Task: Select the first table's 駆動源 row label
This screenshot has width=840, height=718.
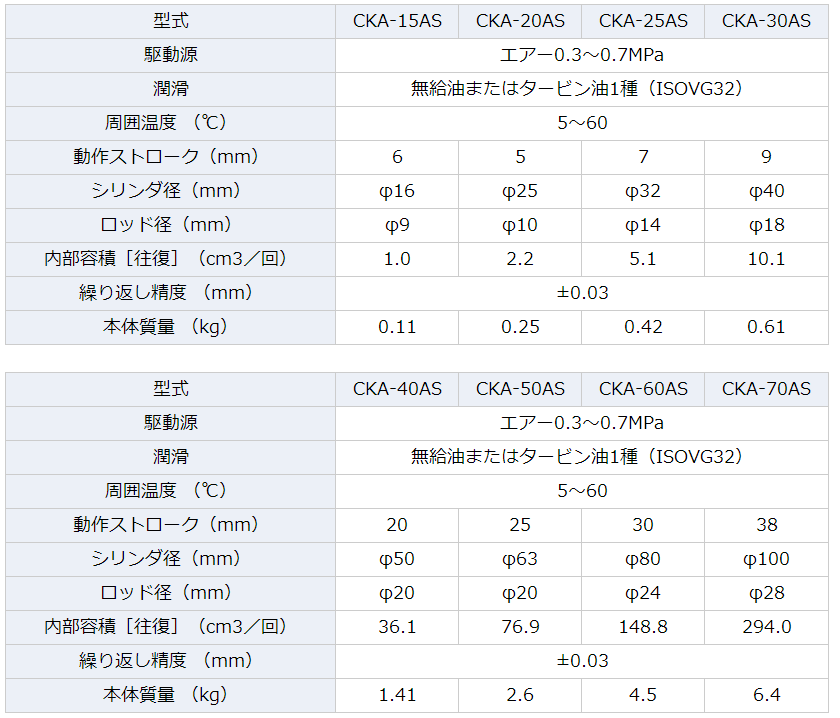Action: point(170,55)
